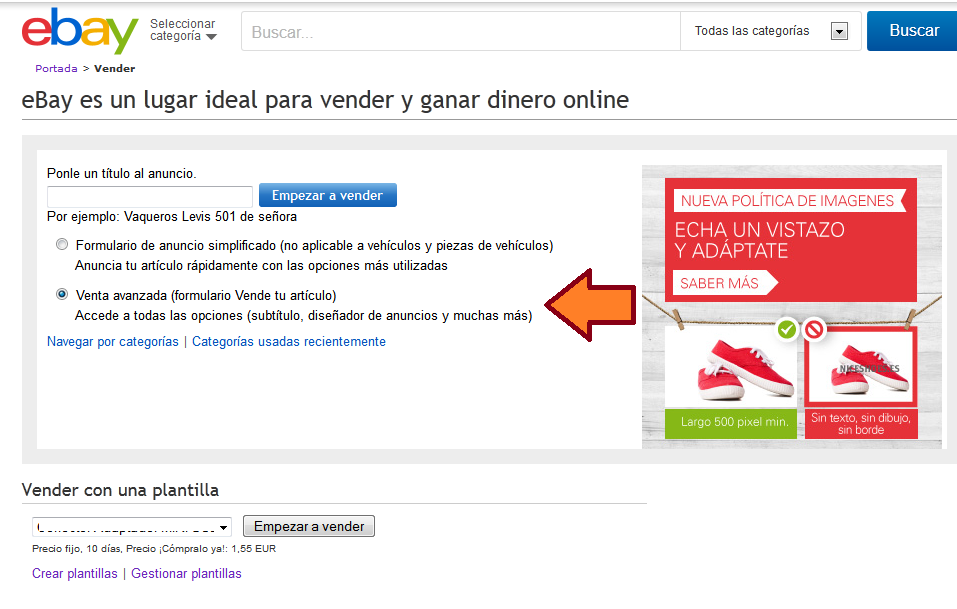Image resolution: width=957 pixels, height=609 pixels.
Task: Go to Portada breadcrumb link
Action: click(x=56, y=69)
